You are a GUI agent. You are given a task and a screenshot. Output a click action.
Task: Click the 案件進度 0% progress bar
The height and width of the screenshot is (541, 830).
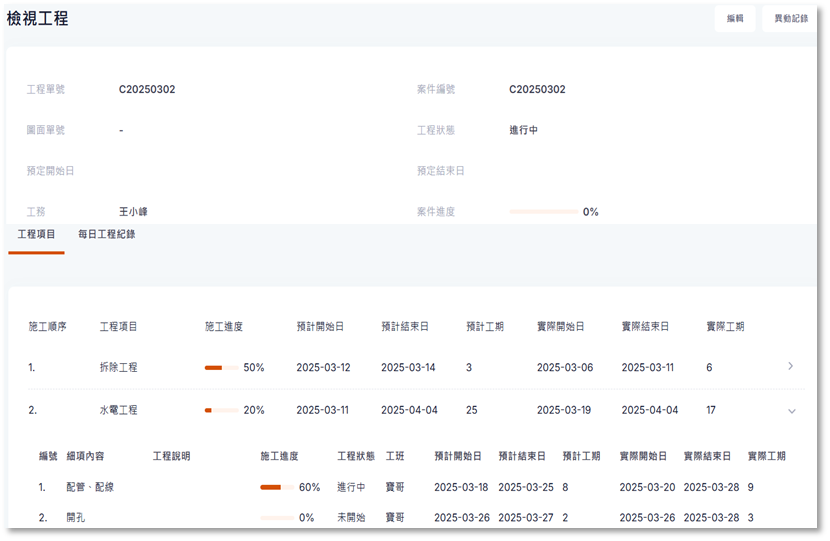click(543, 212)
